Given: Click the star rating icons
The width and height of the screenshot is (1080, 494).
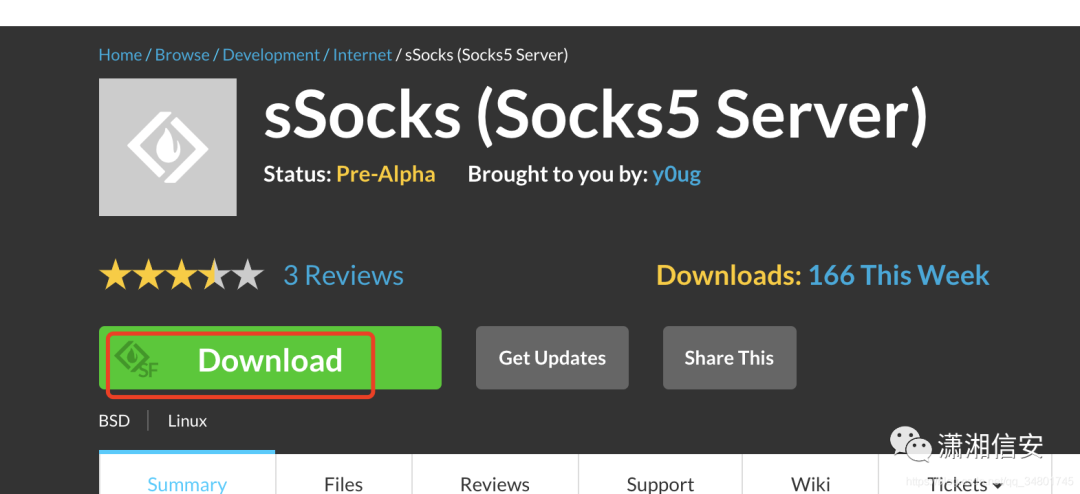Looking at the screenshot, I should (182, 275).
